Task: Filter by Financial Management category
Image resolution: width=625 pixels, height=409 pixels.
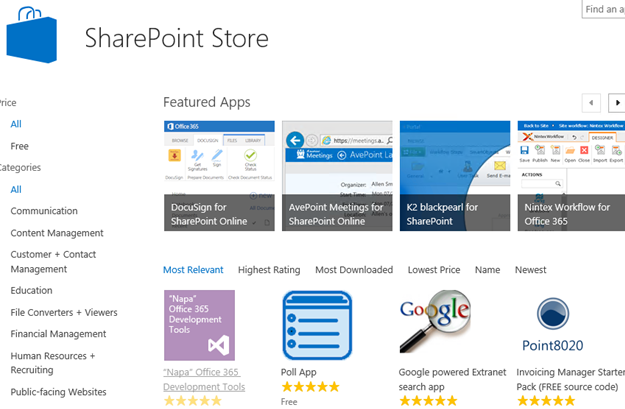Action: tap(58, 334)
